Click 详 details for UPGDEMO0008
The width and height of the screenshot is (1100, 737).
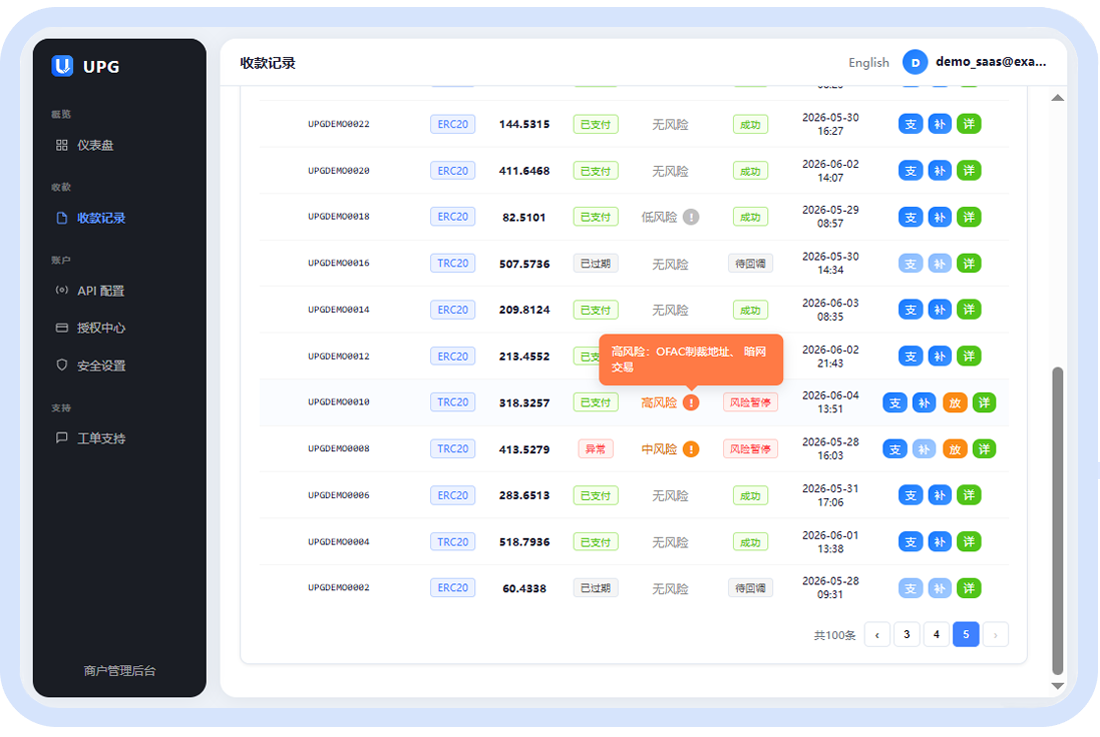coord(984,449)
